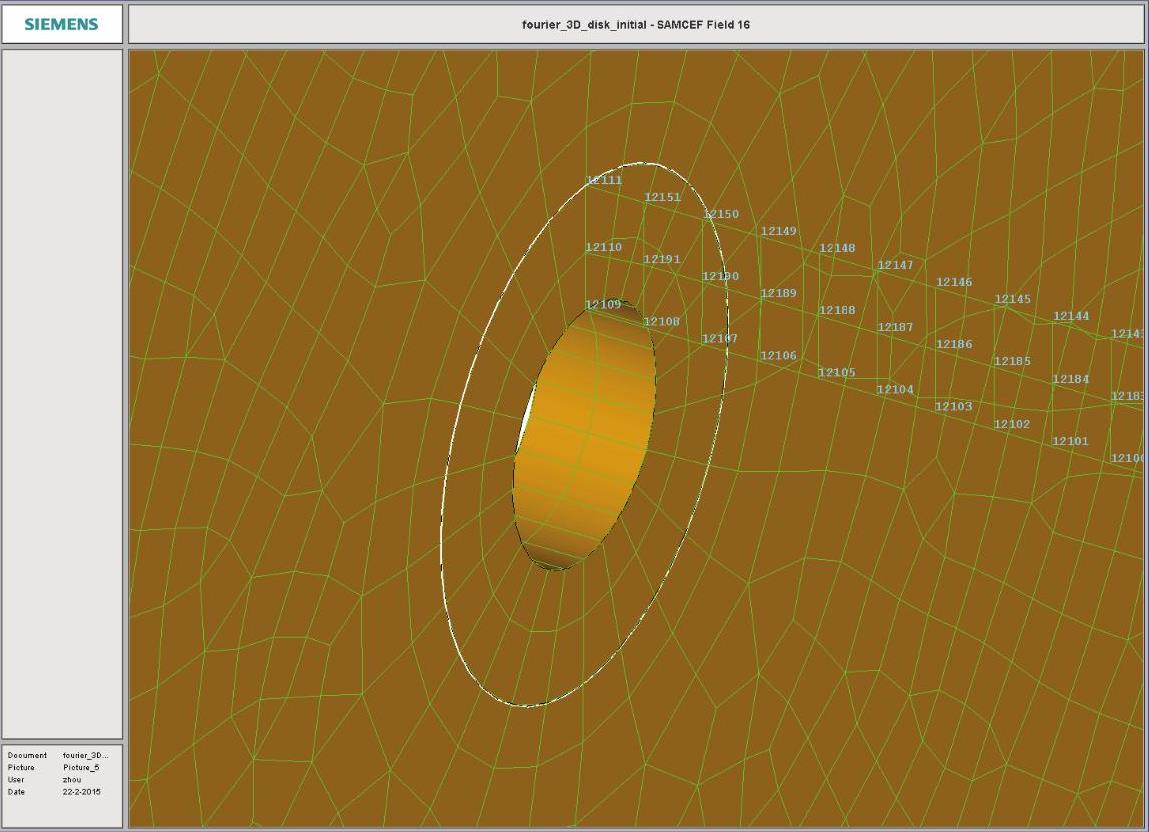Select node label 12147

coord(896,265)
